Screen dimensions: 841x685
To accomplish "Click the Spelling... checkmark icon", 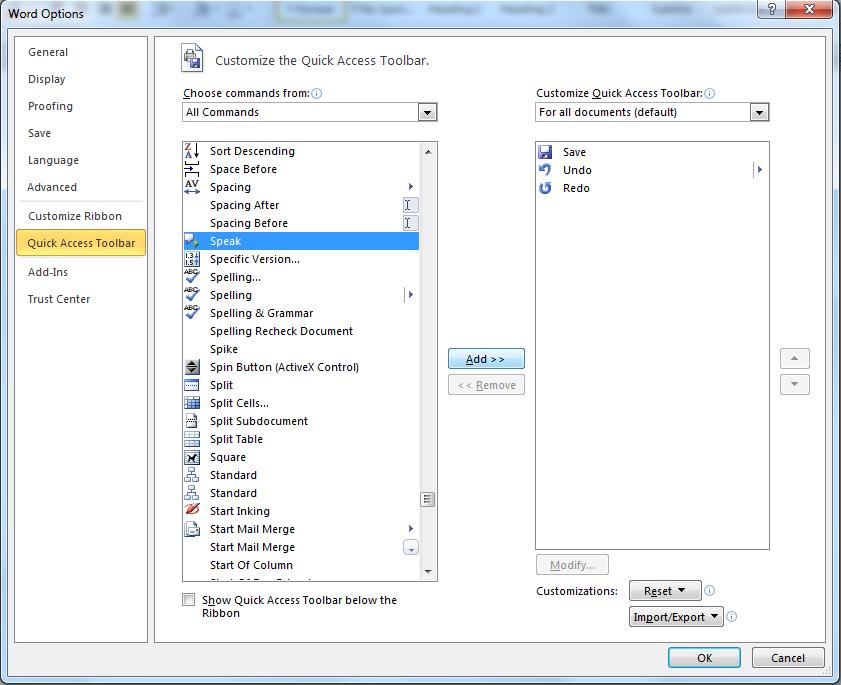I will (x=191, y=277).
